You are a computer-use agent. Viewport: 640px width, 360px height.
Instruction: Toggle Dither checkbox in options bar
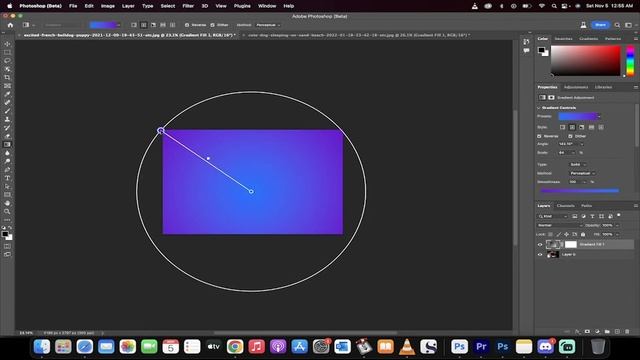212,25
